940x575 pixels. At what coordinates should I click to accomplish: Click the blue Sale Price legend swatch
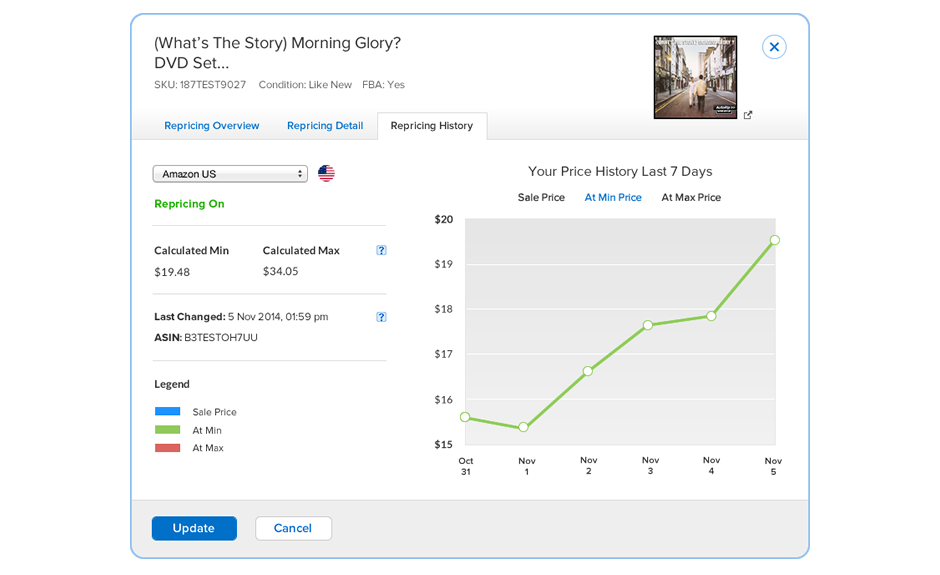click(x=167, y=411)
